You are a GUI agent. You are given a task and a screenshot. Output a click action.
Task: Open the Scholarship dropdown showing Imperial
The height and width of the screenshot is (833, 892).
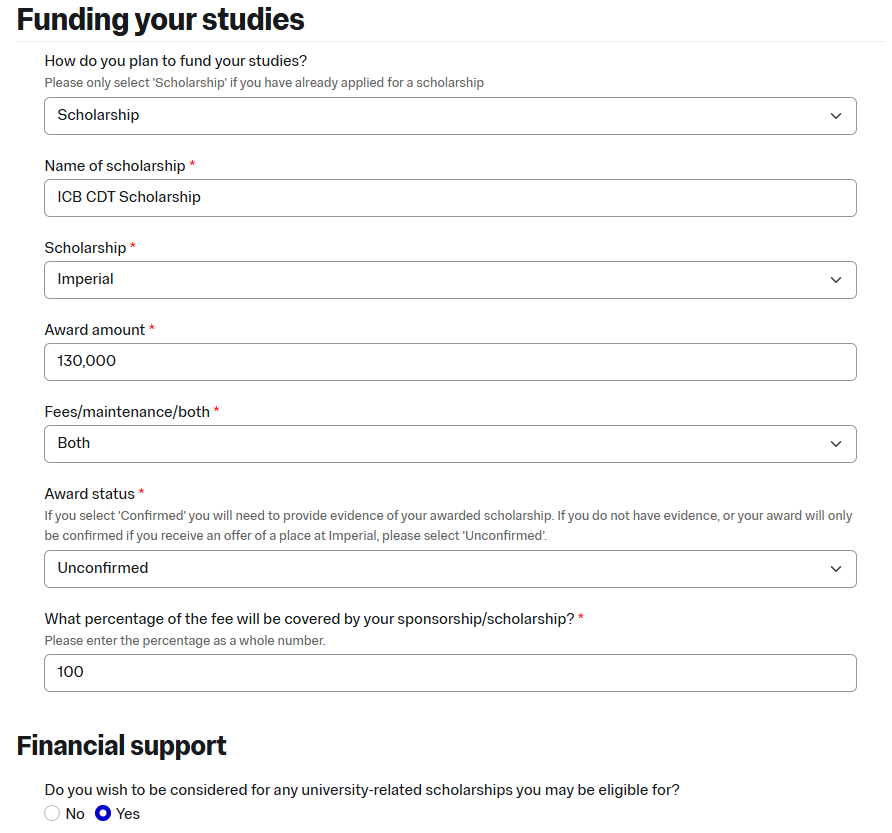[450, 280]
